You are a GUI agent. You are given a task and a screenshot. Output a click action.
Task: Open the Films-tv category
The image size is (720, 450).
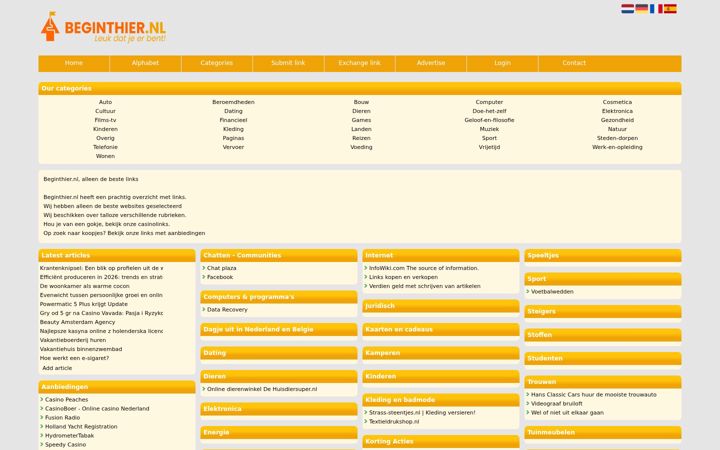(105, 120)
